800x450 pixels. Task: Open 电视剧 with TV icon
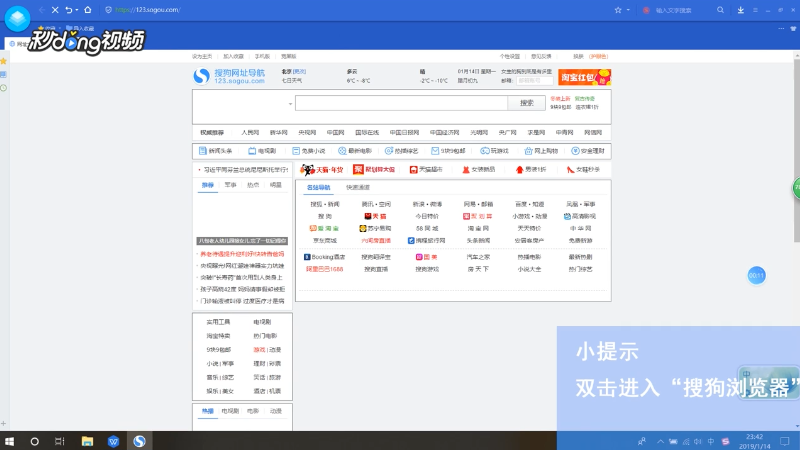coord(262,151)
